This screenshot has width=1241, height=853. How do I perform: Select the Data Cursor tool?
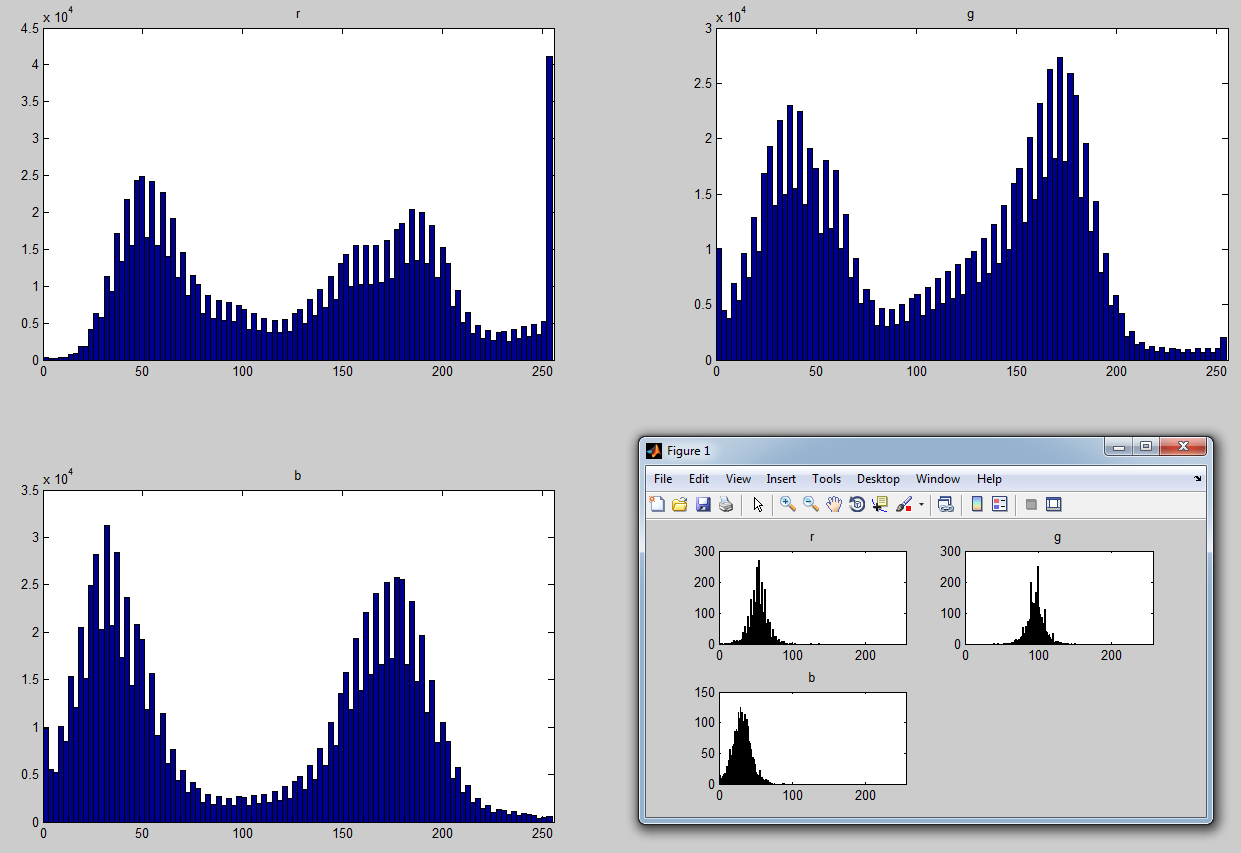coord(880,505)
